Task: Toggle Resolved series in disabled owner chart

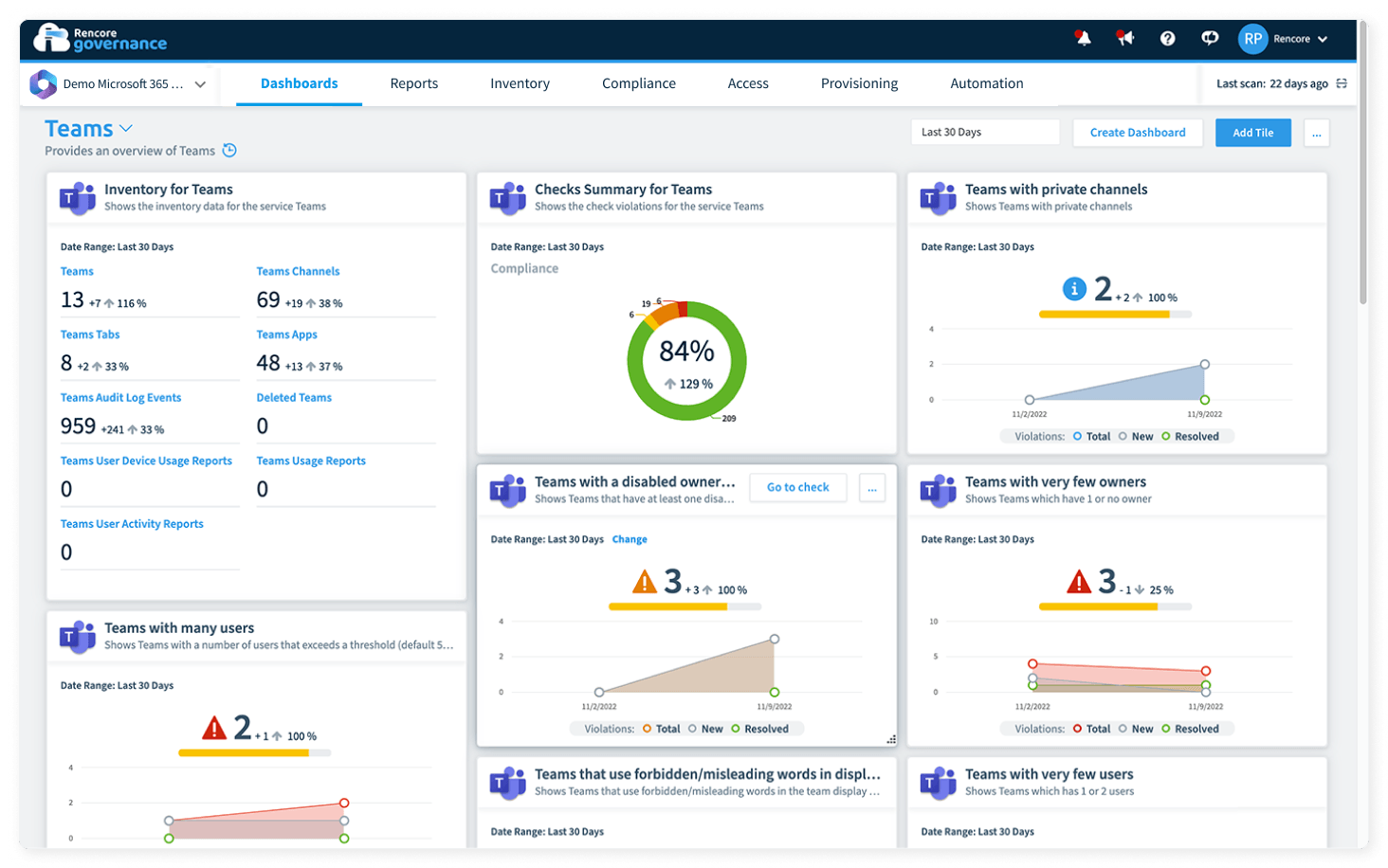Action: coord(759,729)
